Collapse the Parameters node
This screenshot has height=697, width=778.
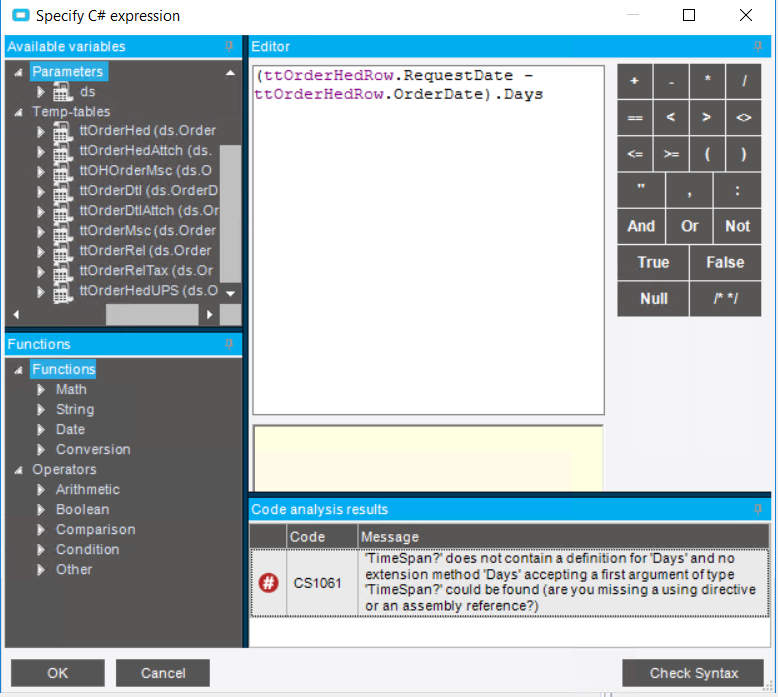pos(18,72)
